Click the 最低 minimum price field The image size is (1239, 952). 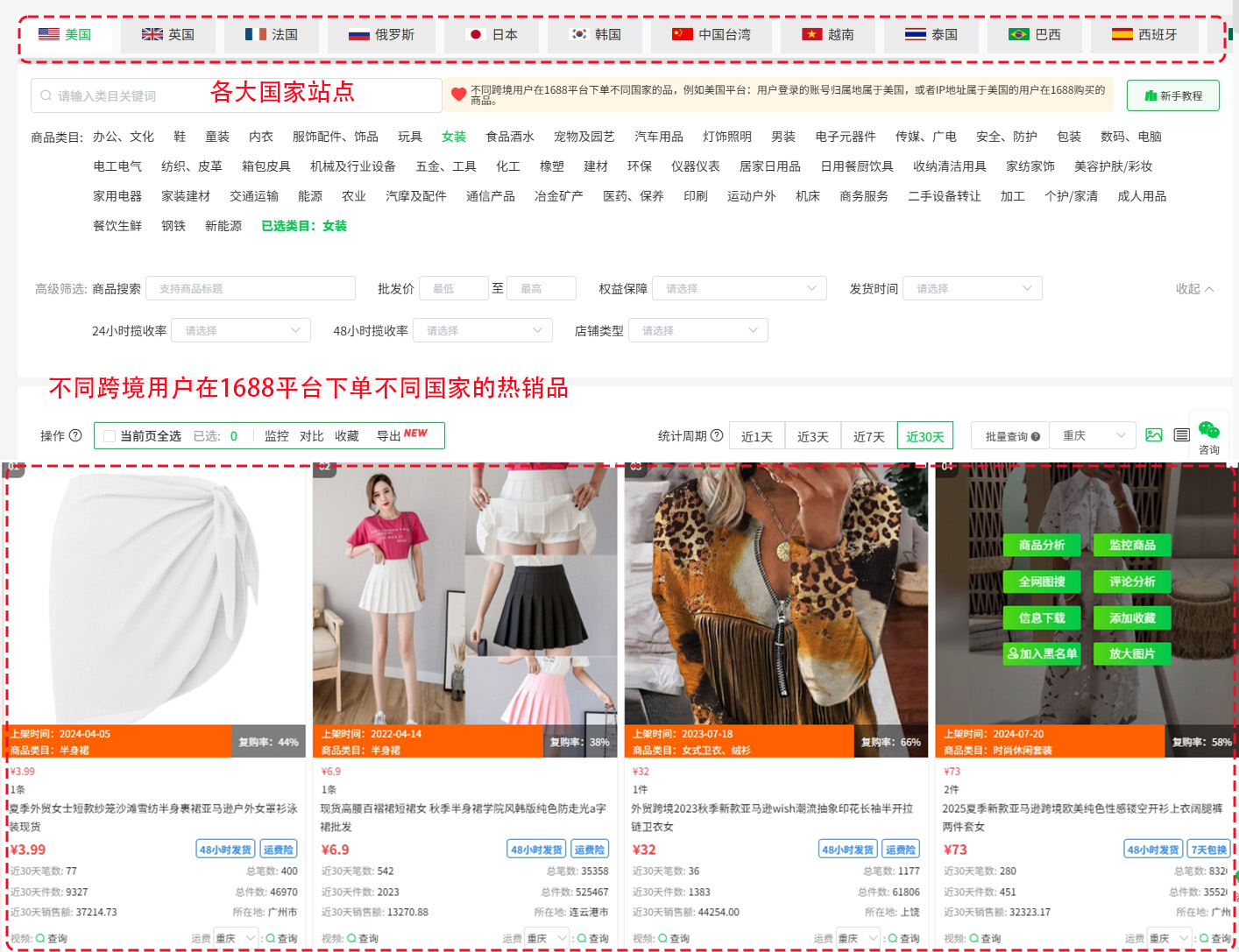click(454, 288)
